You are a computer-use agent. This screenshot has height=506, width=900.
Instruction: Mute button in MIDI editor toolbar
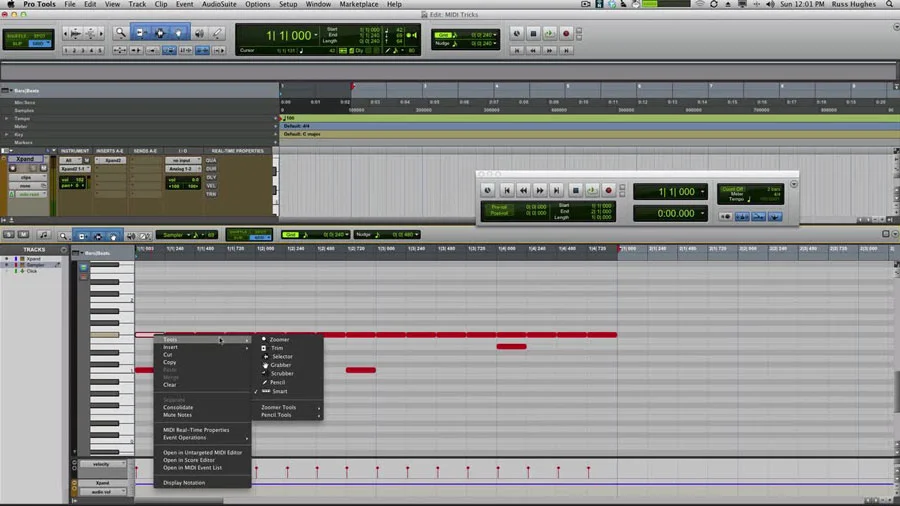pyautogui.click(x=24, y=235)
